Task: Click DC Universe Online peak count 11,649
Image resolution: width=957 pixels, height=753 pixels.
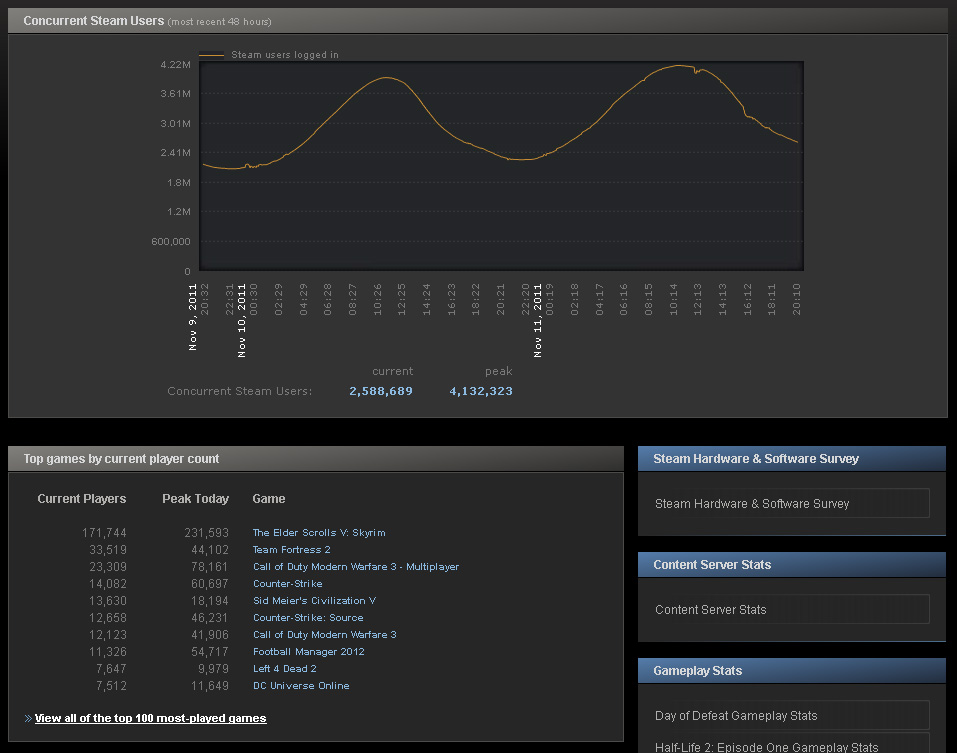Action: [x=210, y=686]
